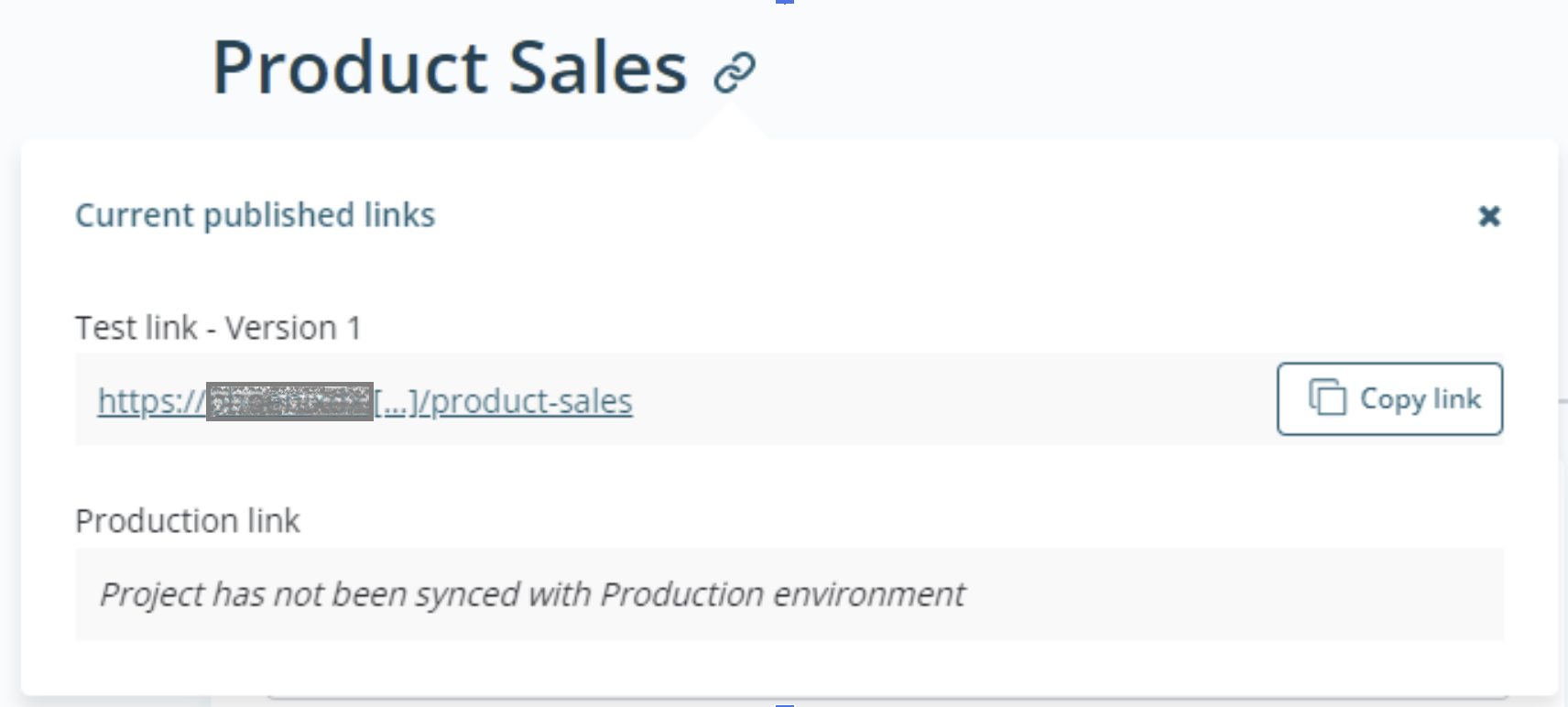Click the chain link icon beside Product Sales
This screenshot has width=1568, height=707.
pos(735,72)
